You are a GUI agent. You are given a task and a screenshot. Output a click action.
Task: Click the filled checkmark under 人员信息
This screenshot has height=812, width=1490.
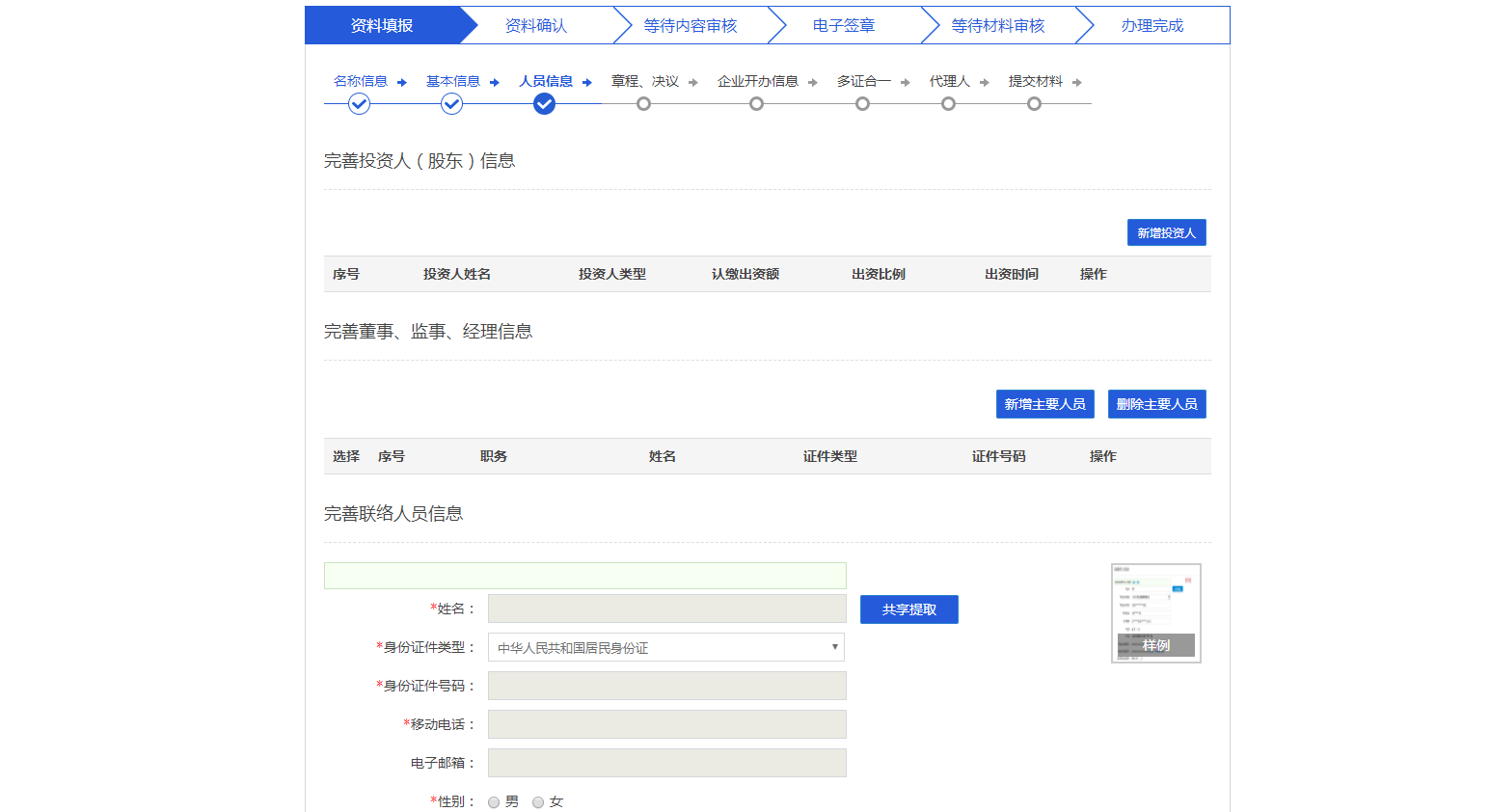click(x=544, y=104)
